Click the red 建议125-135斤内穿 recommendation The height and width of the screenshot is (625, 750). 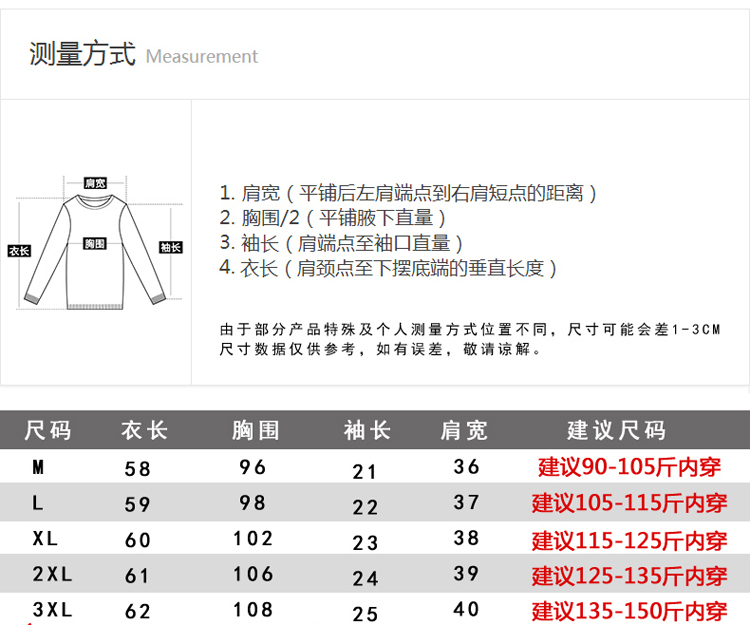[630, 576]
